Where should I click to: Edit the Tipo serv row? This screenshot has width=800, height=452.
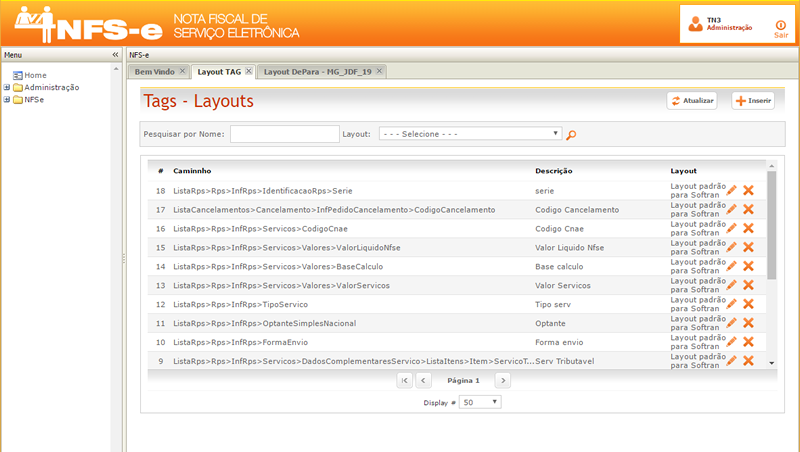732,304
